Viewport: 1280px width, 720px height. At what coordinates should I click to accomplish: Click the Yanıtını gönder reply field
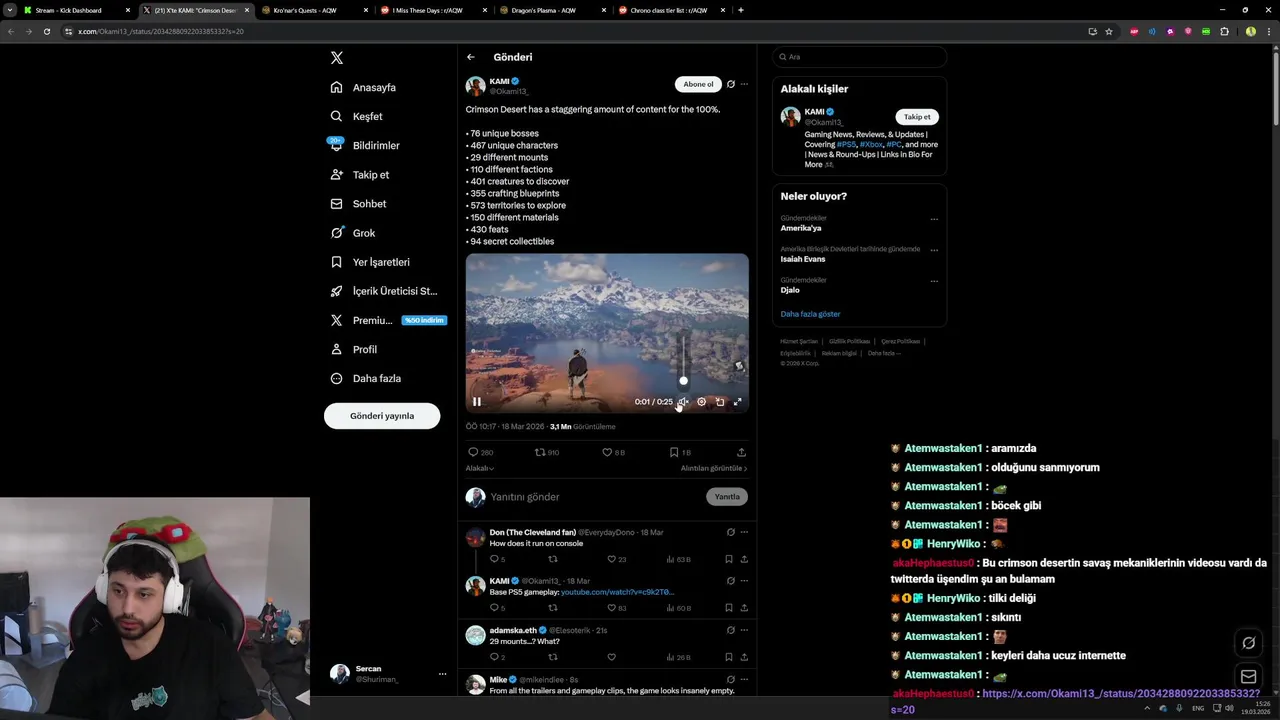(595, 497)
